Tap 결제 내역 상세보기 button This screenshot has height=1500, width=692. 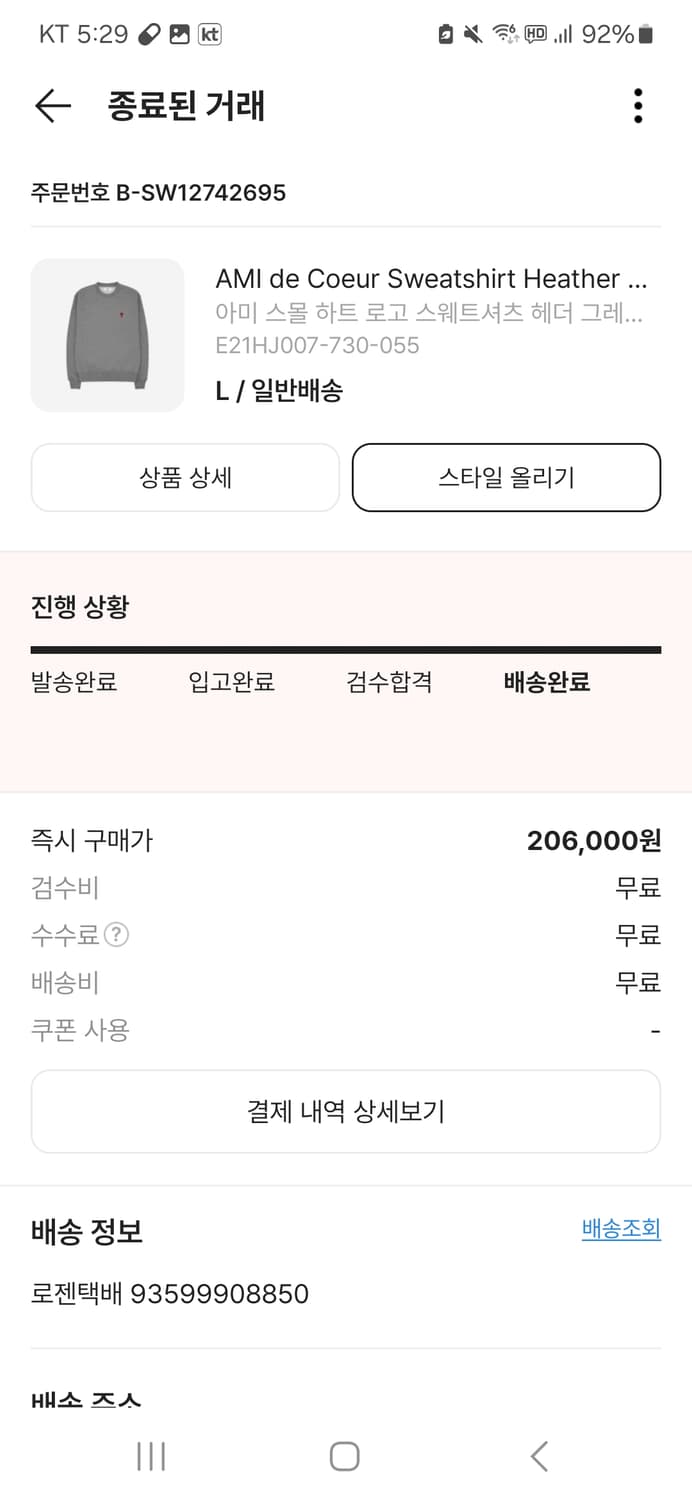[346, 1110]
